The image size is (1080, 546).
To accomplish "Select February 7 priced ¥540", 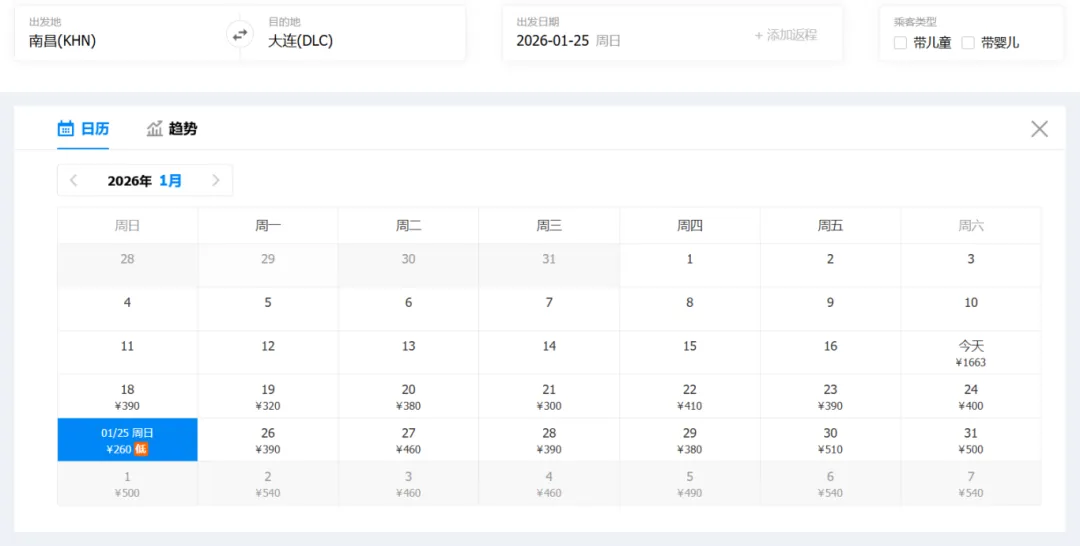I will pyautogui.click(x=971, y=483).
